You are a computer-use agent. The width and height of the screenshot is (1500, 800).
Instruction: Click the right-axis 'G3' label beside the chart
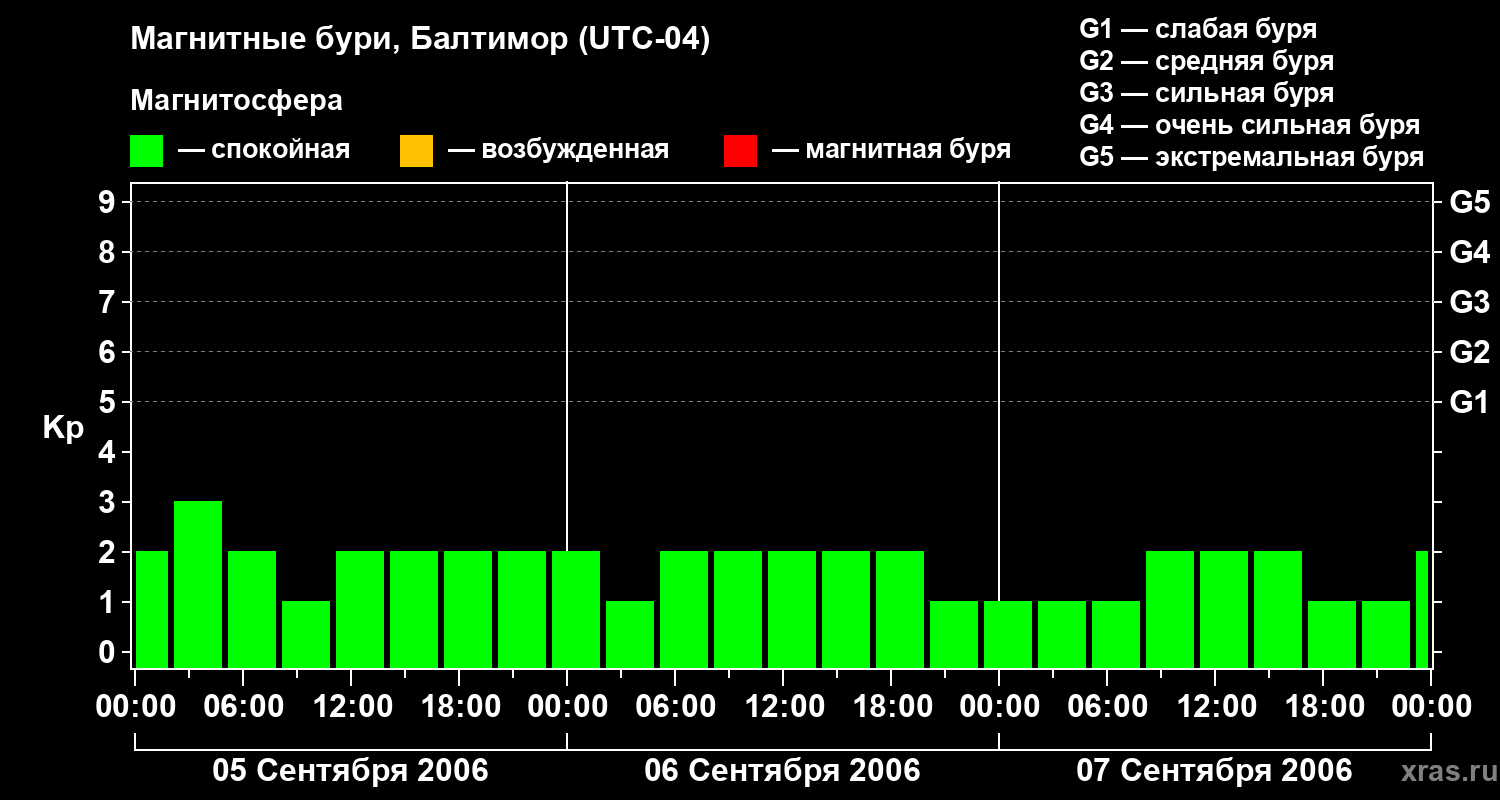point(1469,302)
